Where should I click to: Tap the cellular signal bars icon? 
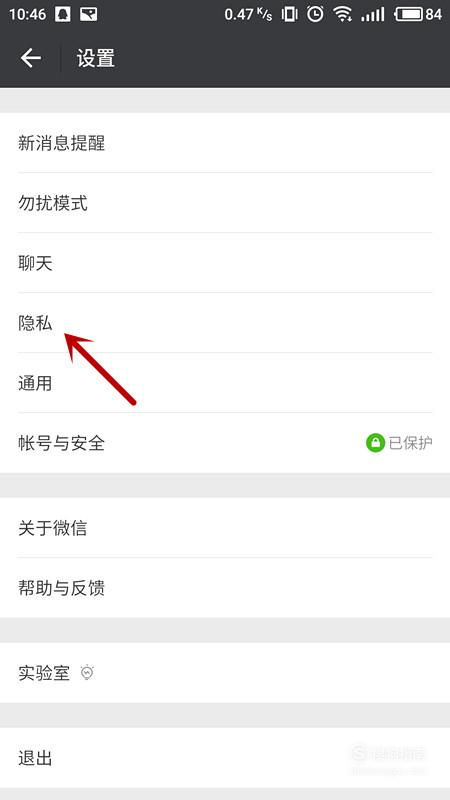[x=372, y=14]
